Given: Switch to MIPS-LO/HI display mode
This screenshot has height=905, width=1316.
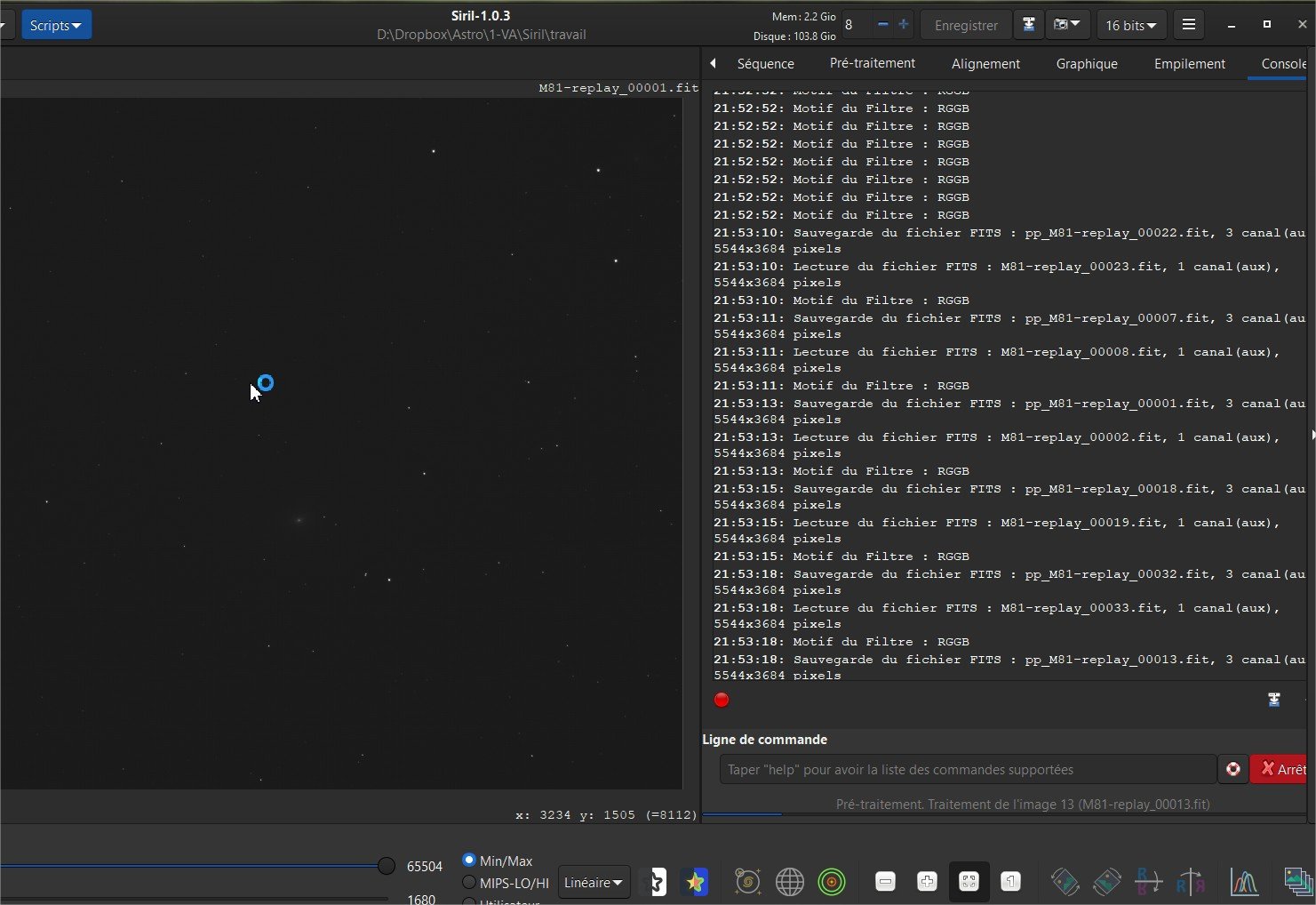Looking at the screenshot, I should 469,883.
